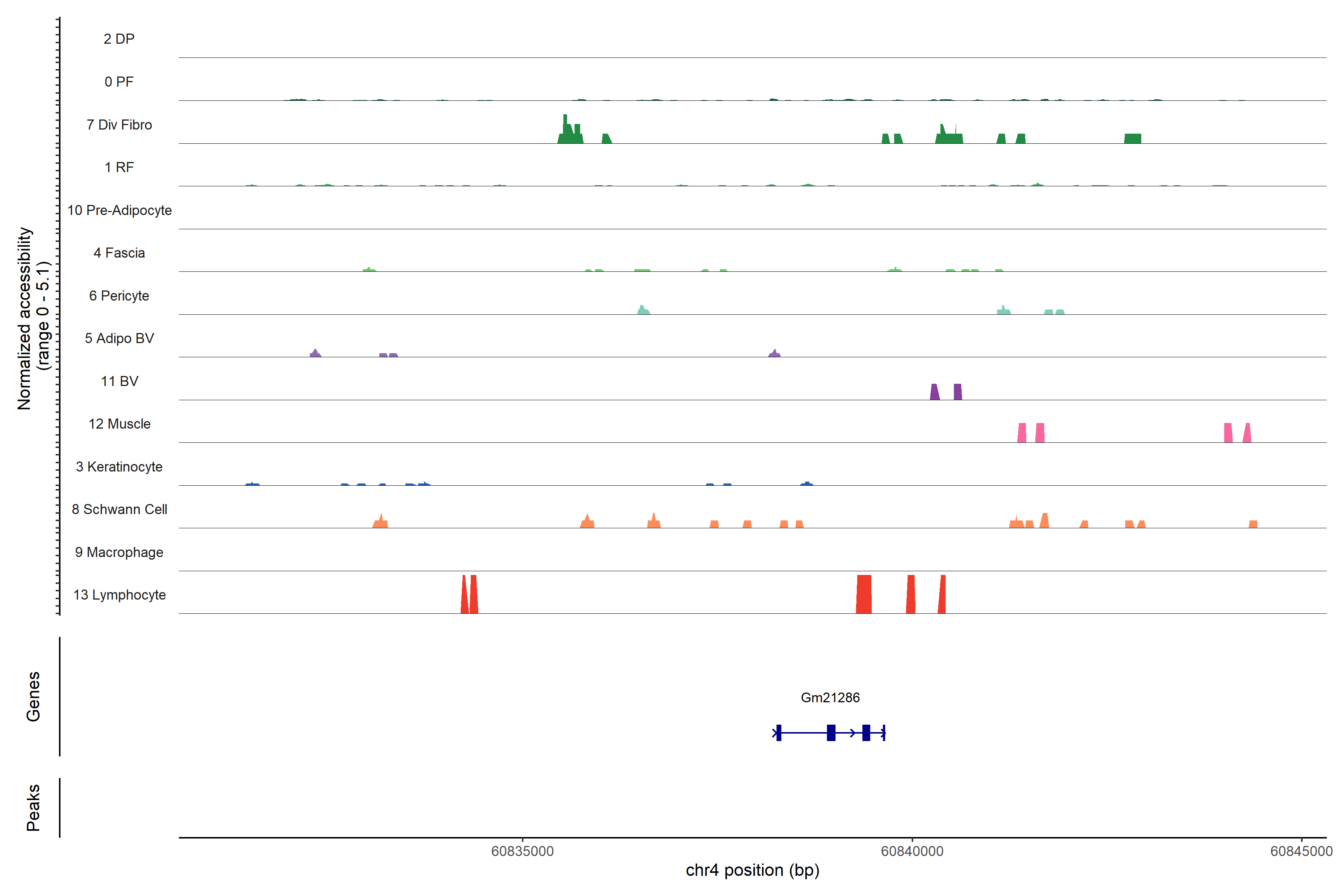
Task: Click the 11 BV track label
Action: pos(119,381)
